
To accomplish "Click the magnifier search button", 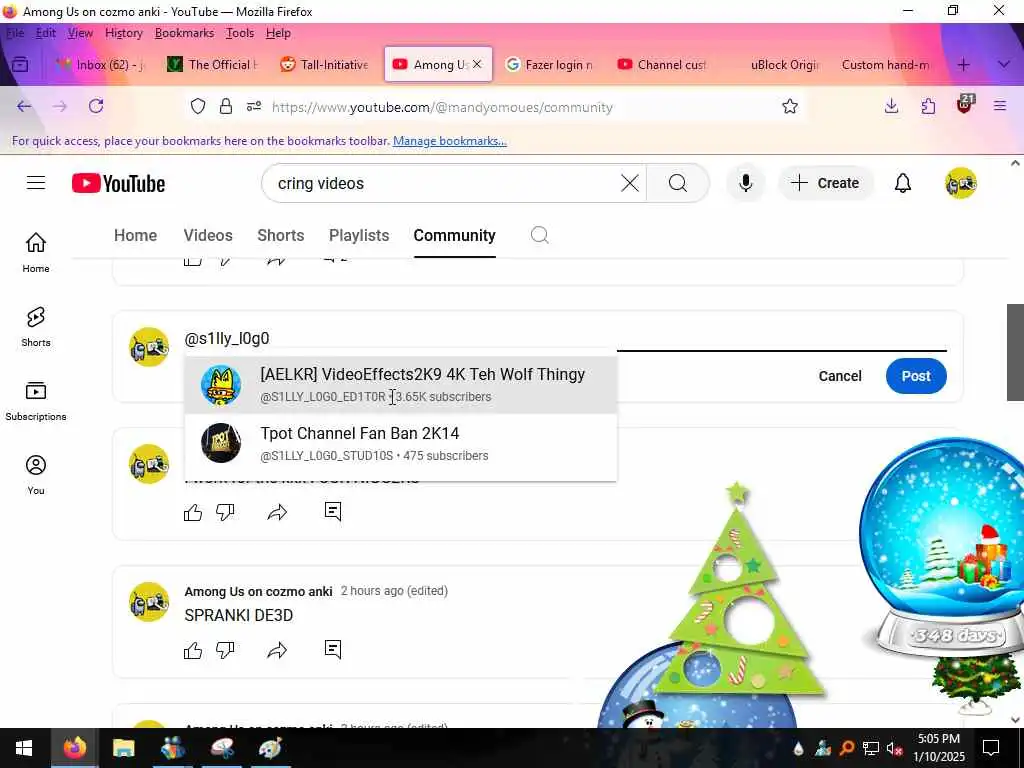I will (678, 184).
